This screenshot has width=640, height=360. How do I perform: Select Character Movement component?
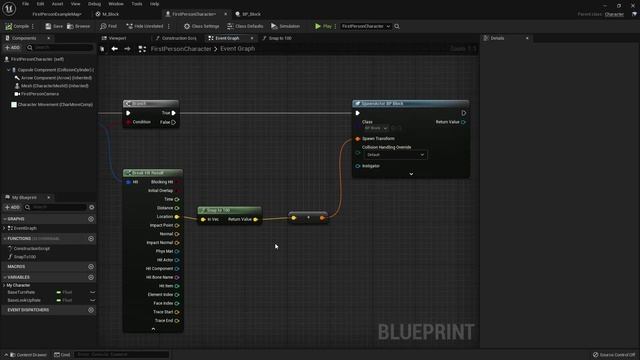(x=52, y=104)
